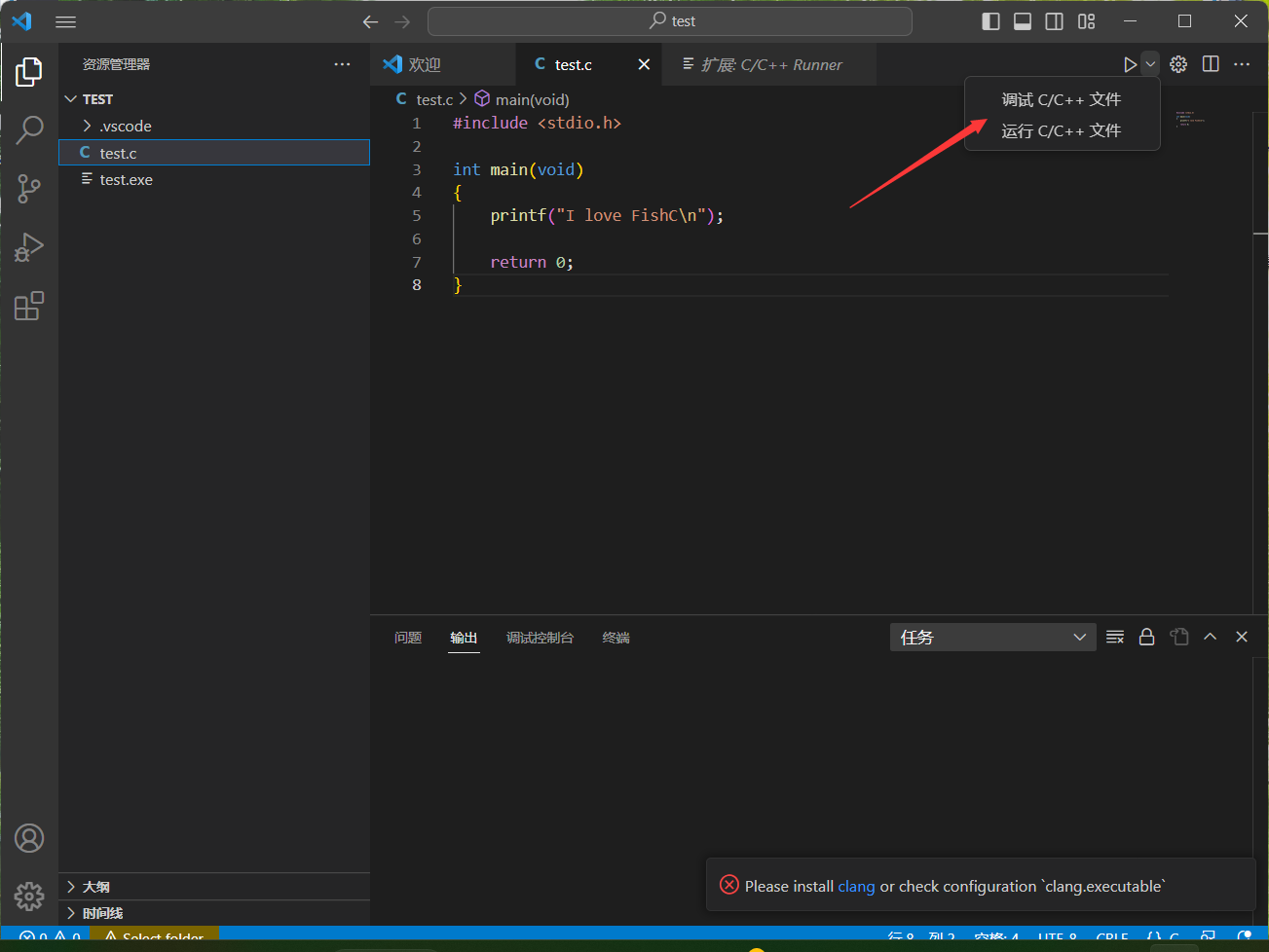Click the 'int main(void)' line
This screenshot has height=952, width=1269.
tap(518, 169)
